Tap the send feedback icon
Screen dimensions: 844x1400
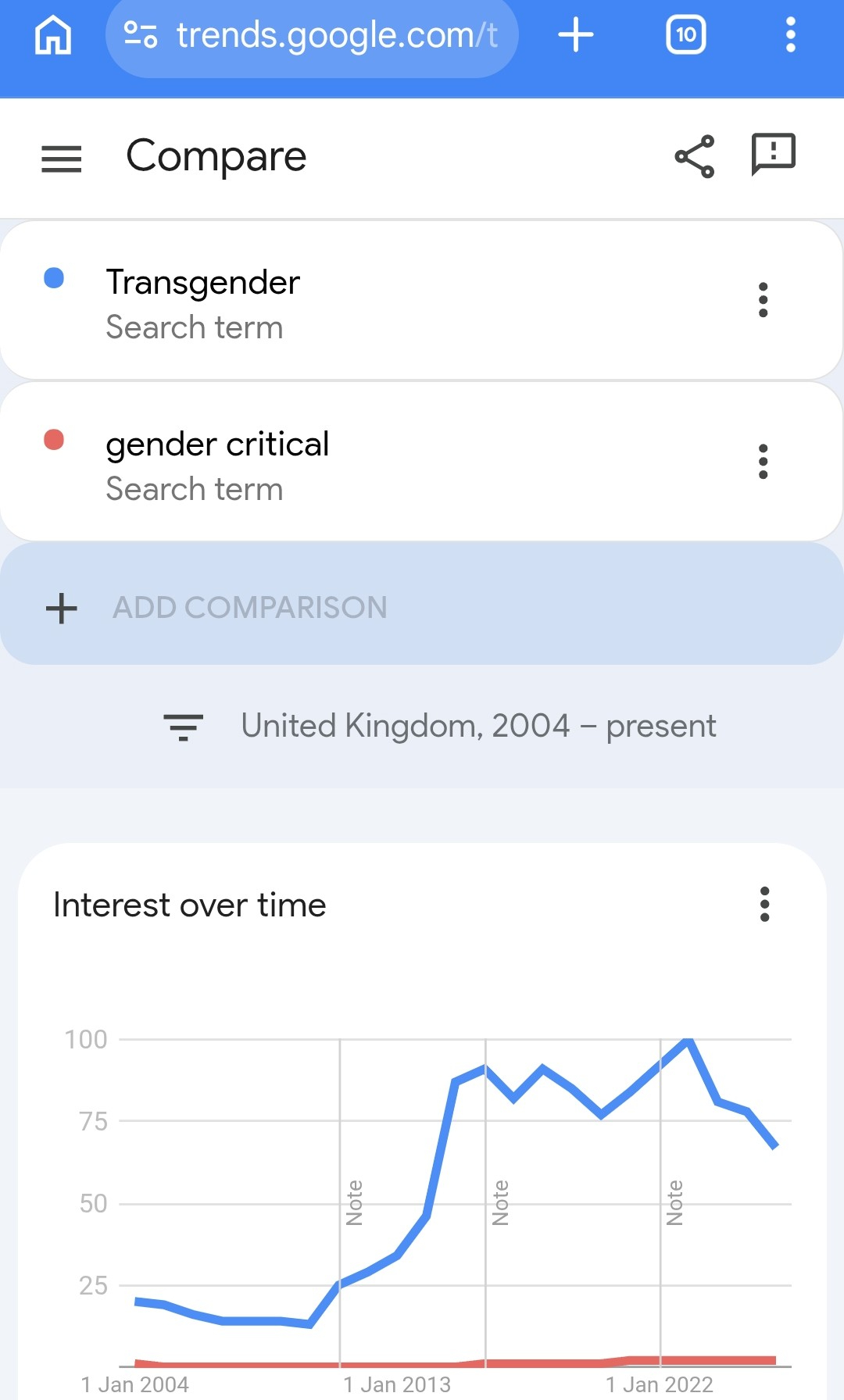pos(773,154)
